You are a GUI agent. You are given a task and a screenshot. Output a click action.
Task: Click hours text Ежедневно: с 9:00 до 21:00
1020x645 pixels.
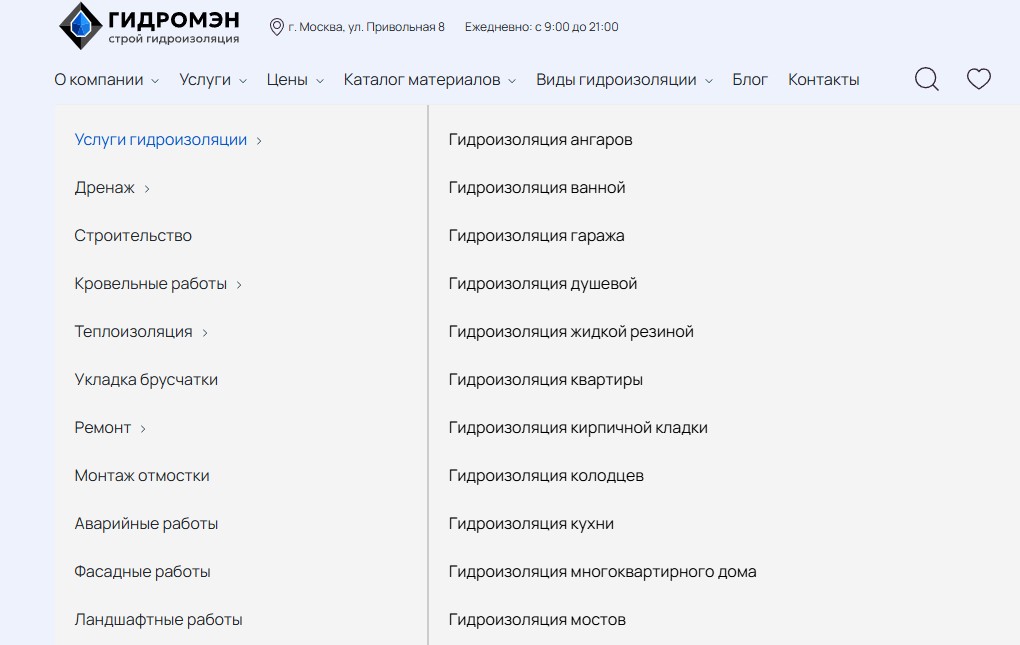point(541,27)
